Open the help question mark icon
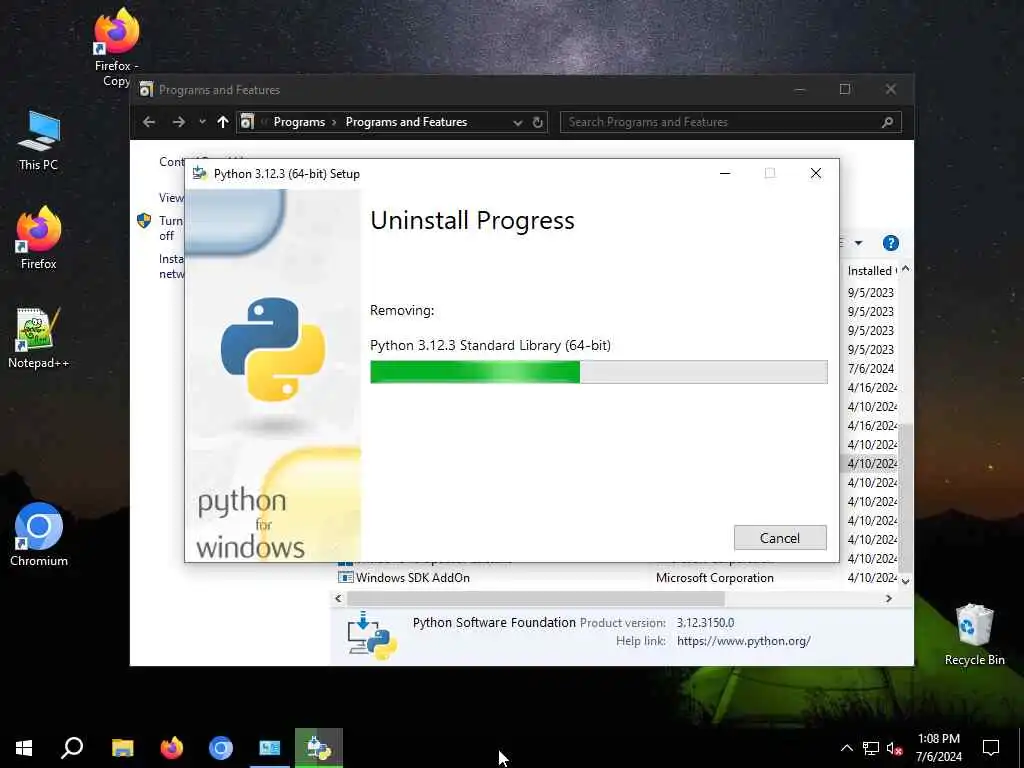 coord(890,243)
